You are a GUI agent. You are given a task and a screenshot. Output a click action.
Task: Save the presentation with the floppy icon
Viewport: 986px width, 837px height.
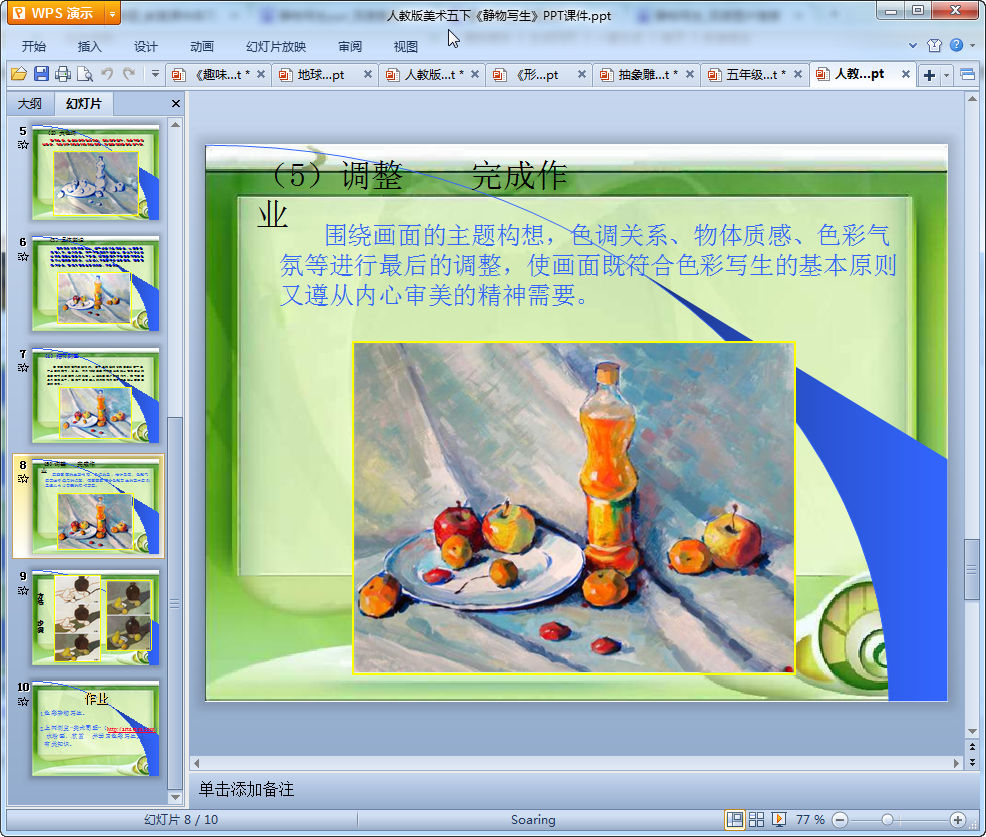42,74
